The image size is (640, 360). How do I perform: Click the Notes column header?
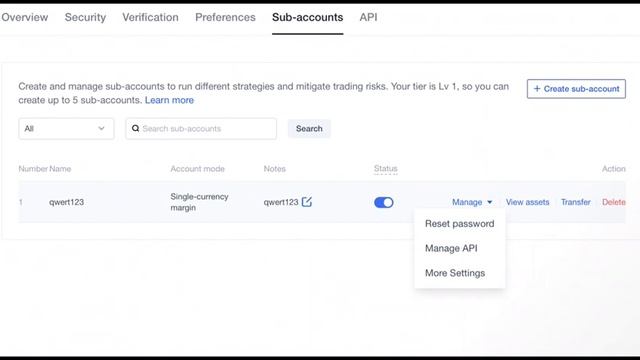coord(275,169)
